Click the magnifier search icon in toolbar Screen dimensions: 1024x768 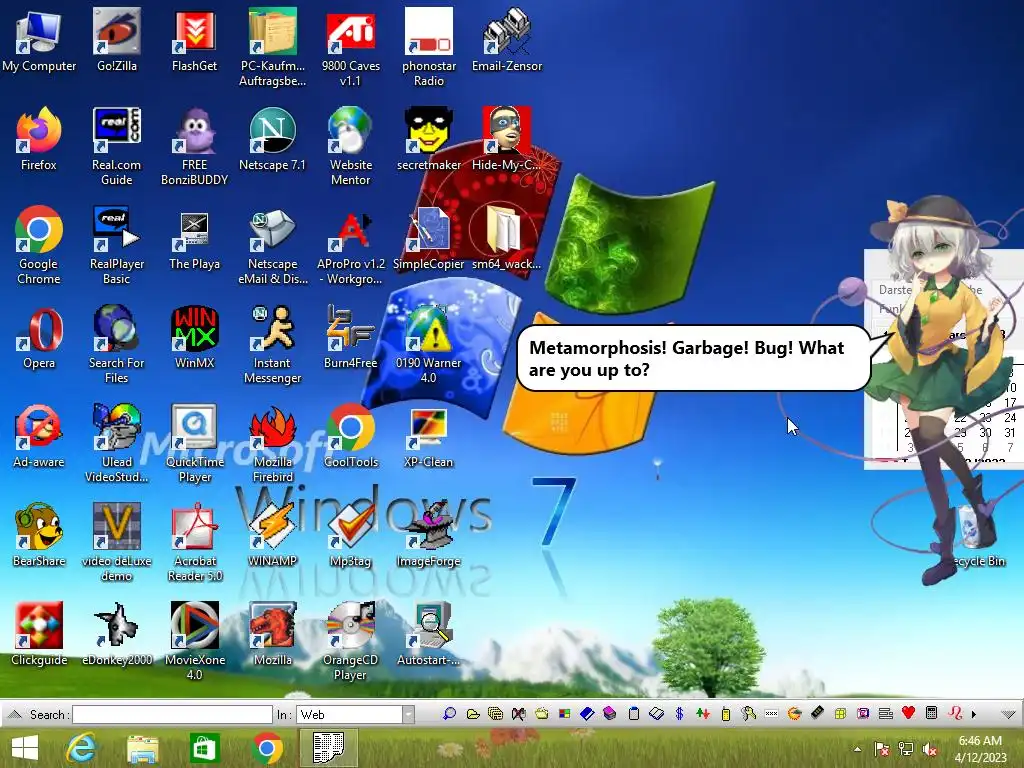[449, 714]
